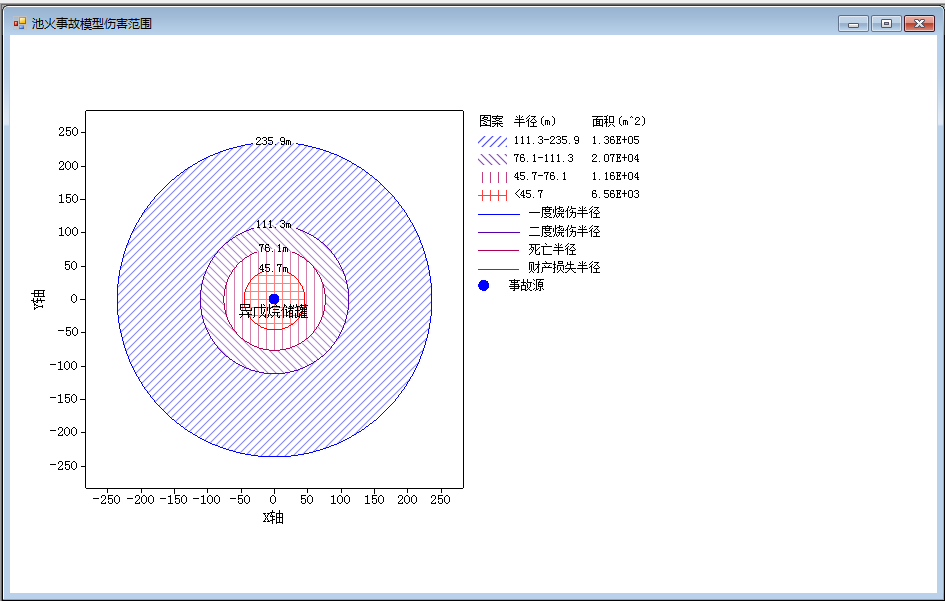Click the 2.07E+04 area value
This screenshot has width=945, height=601.
point(615,159)
